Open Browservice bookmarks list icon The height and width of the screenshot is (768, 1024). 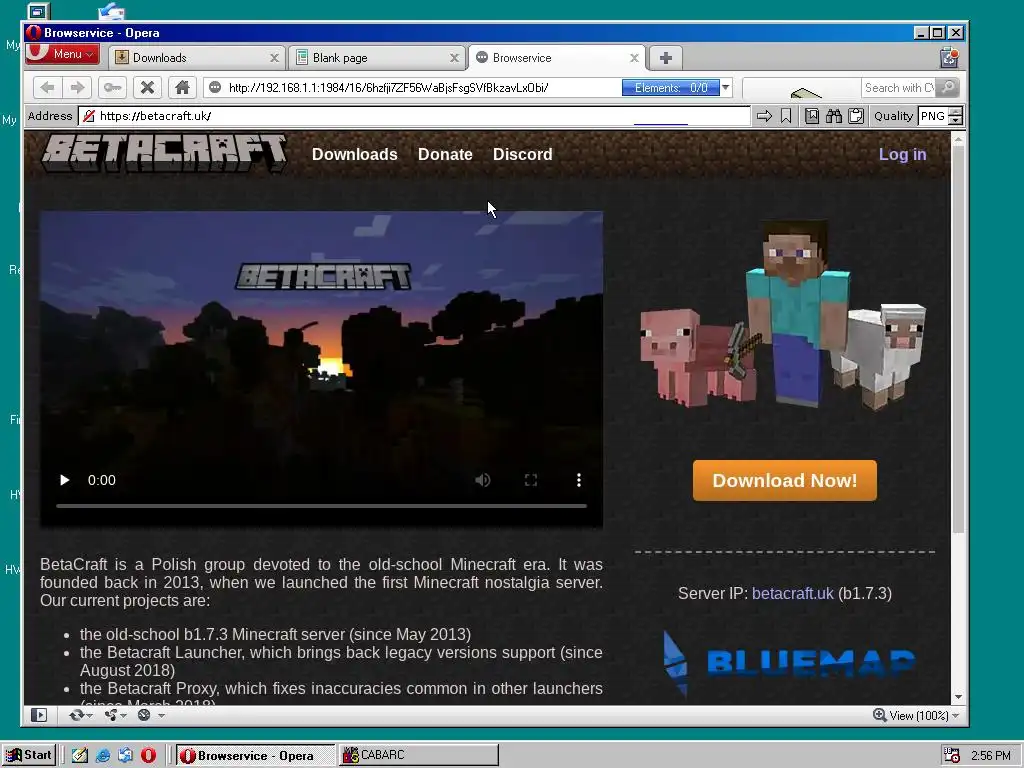pos(812,116)
